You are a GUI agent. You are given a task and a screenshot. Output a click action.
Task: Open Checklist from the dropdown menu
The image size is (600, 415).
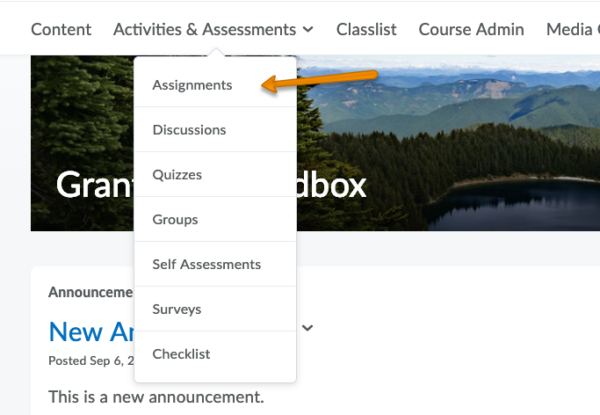181,355
